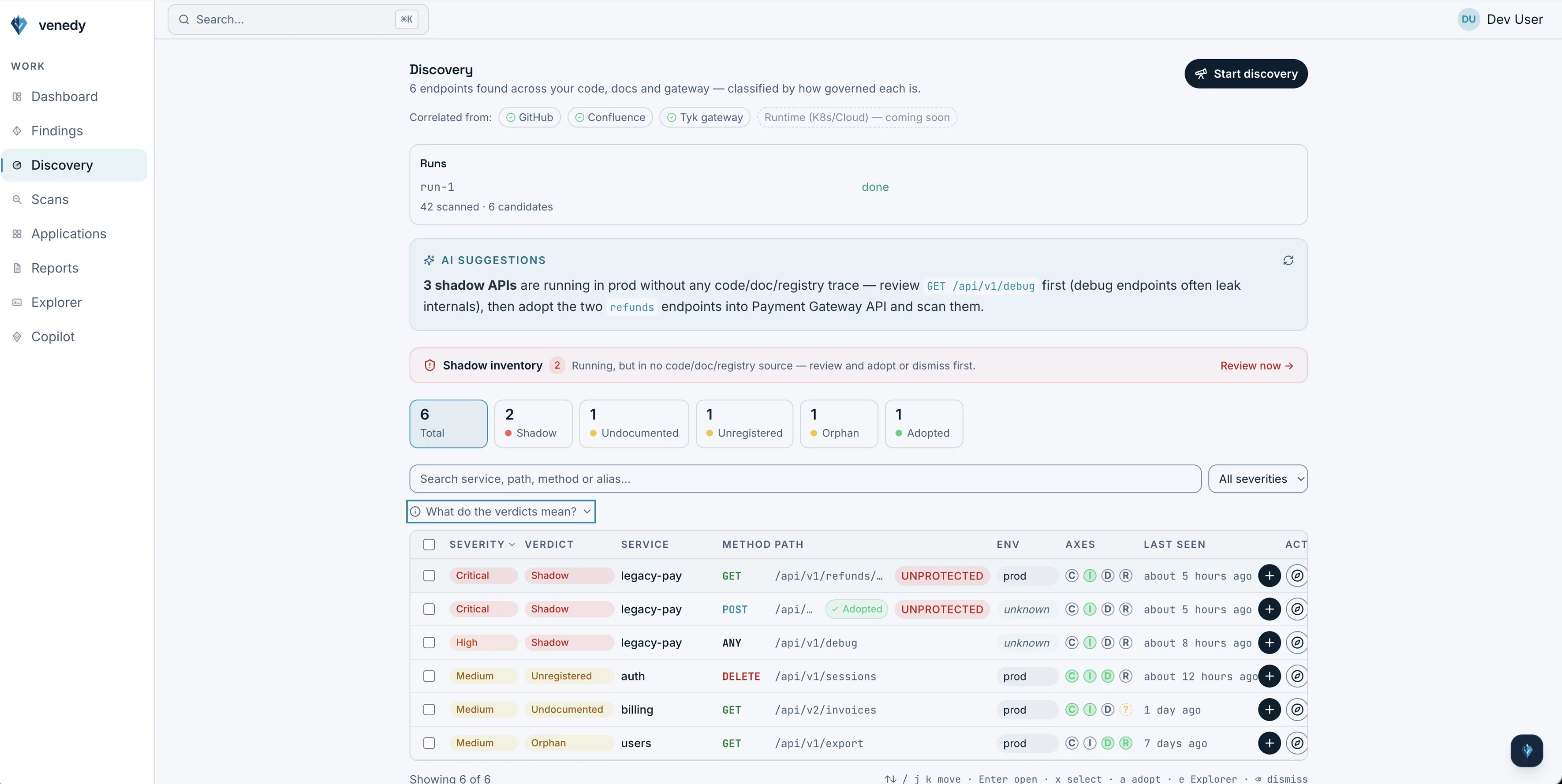This screenshot has width=1562, height=784.
Task: Open Explorer compass icon for the debug row
Action: click(1297, 643)
